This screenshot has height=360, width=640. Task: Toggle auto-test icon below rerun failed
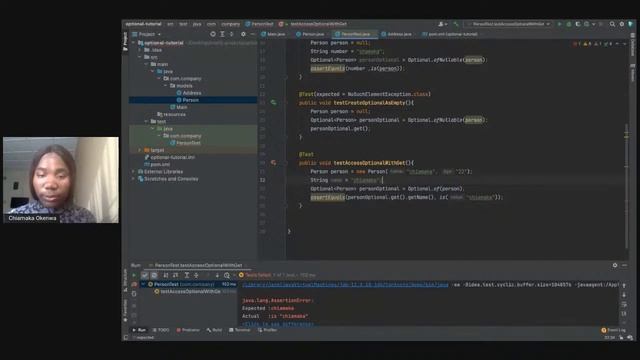(x=134, y=294)
